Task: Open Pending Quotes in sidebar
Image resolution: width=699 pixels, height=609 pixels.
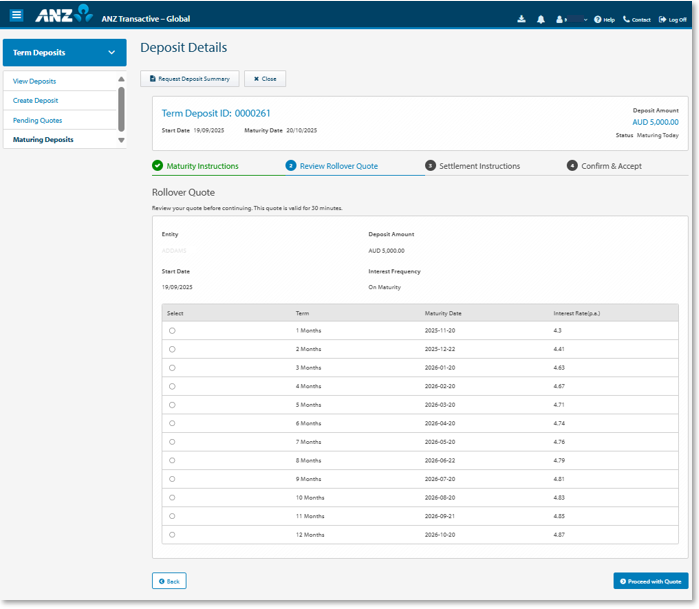Action: tap(38, 121)
